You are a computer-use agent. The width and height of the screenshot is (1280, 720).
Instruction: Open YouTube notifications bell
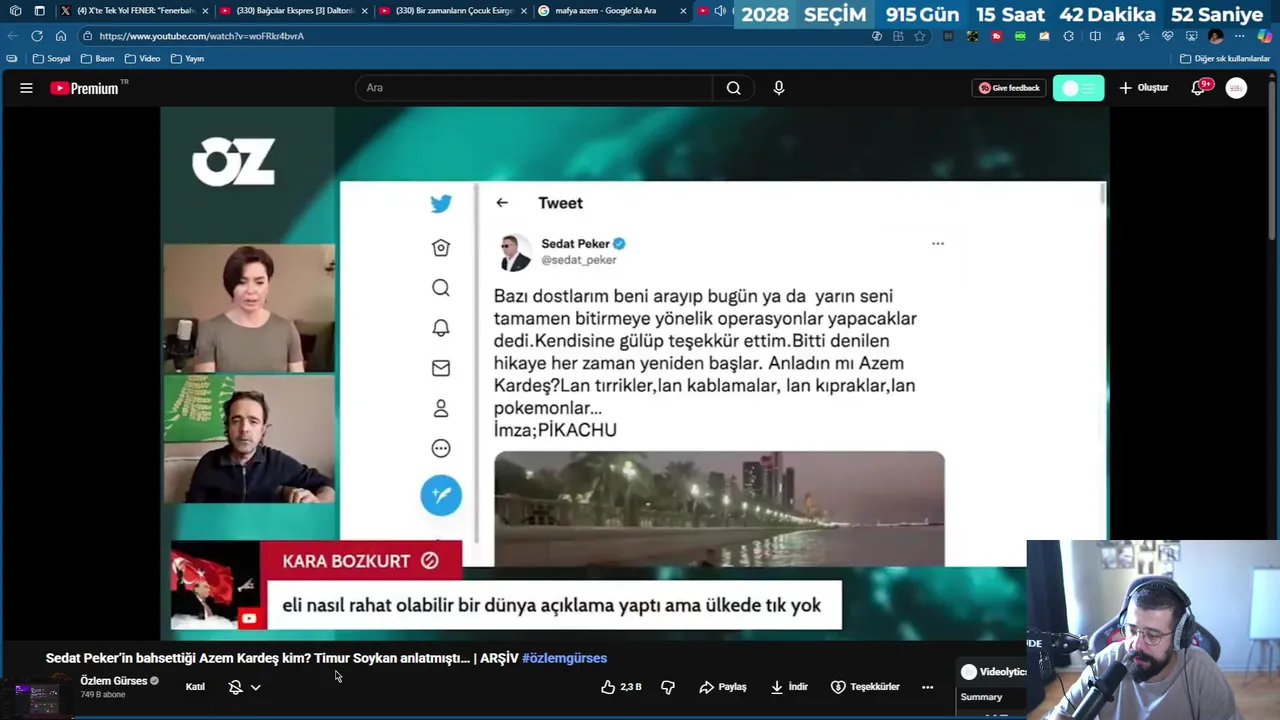tap(1198, 88)
